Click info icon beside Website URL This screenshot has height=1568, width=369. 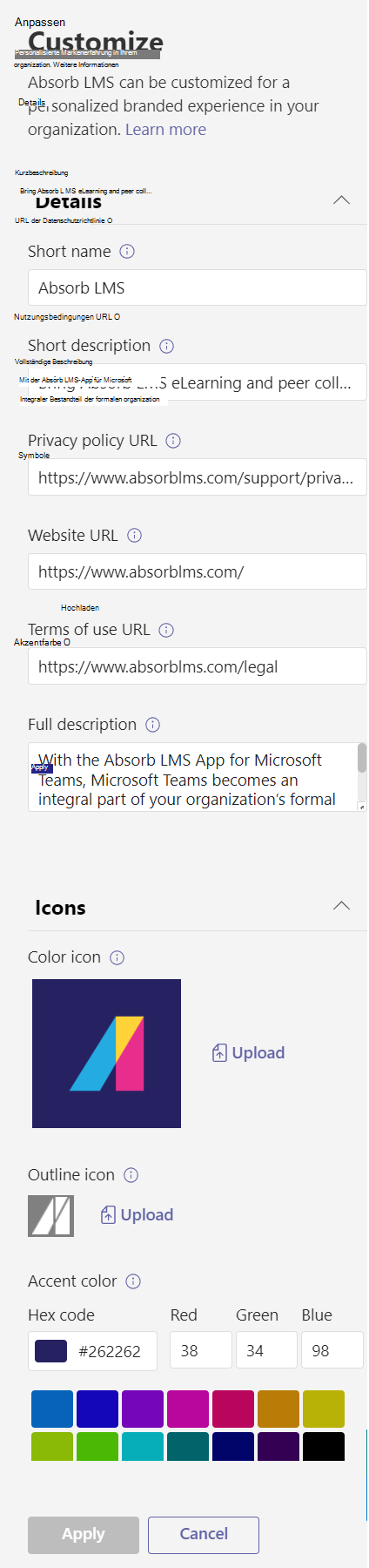point(134,536)
